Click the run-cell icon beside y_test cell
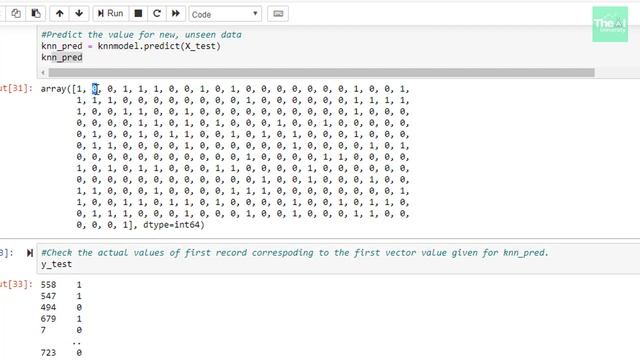The height and width of the screenshot is (360, 640). (30, 253)
